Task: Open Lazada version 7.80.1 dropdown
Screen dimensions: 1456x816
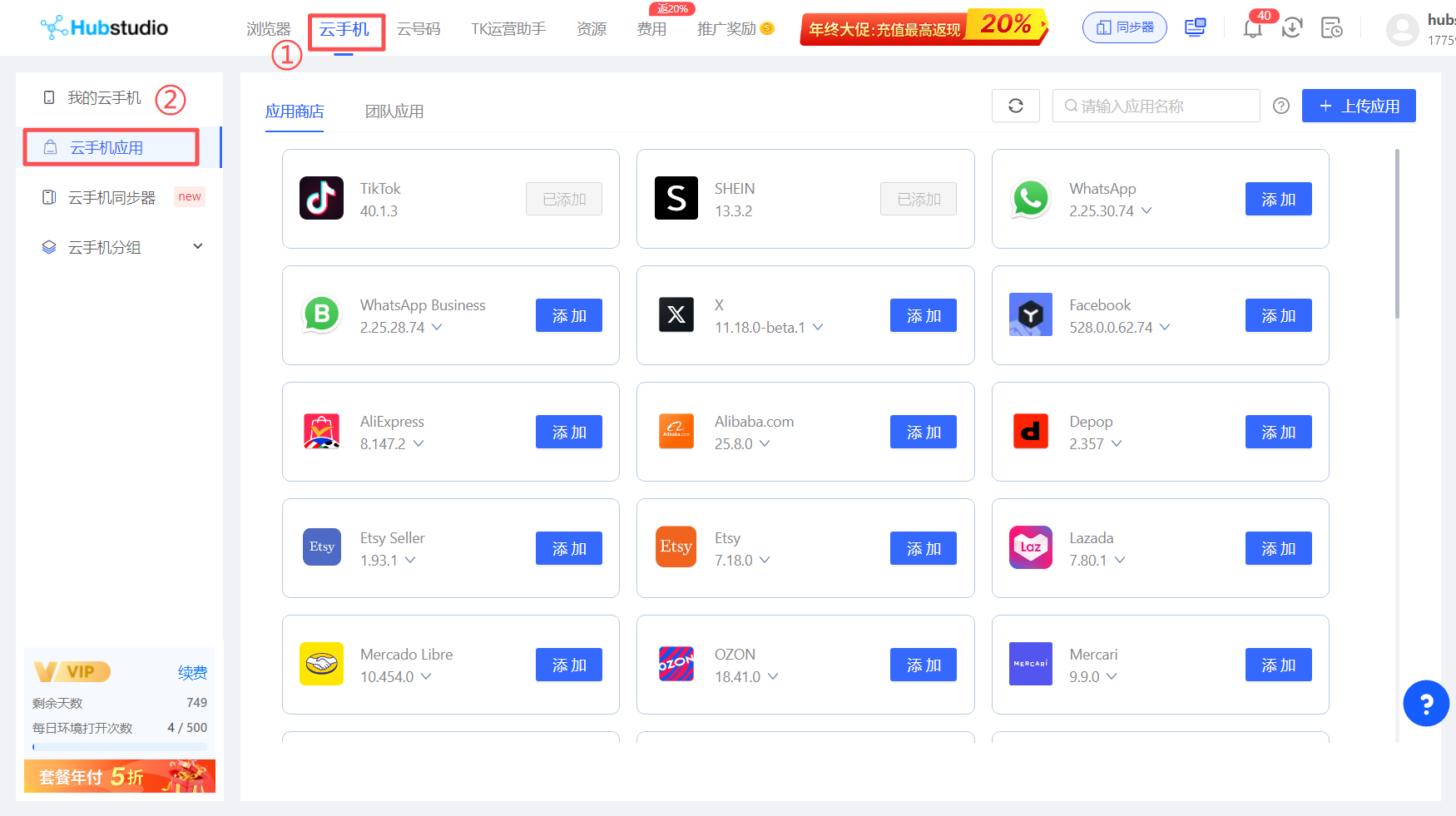Action: coord(1120,560)
